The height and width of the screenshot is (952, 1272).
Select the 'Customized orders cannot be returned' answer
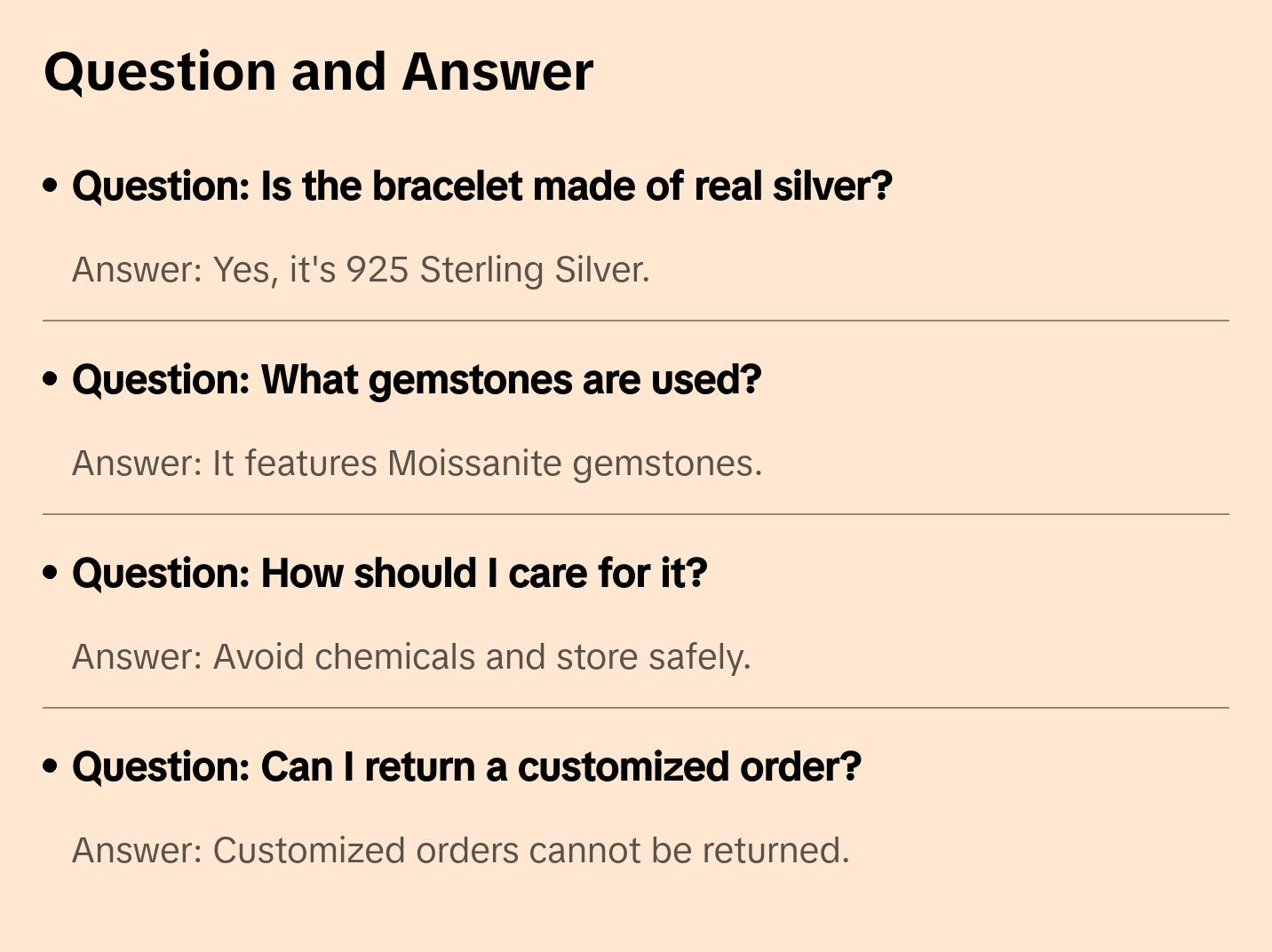[460, 851]
